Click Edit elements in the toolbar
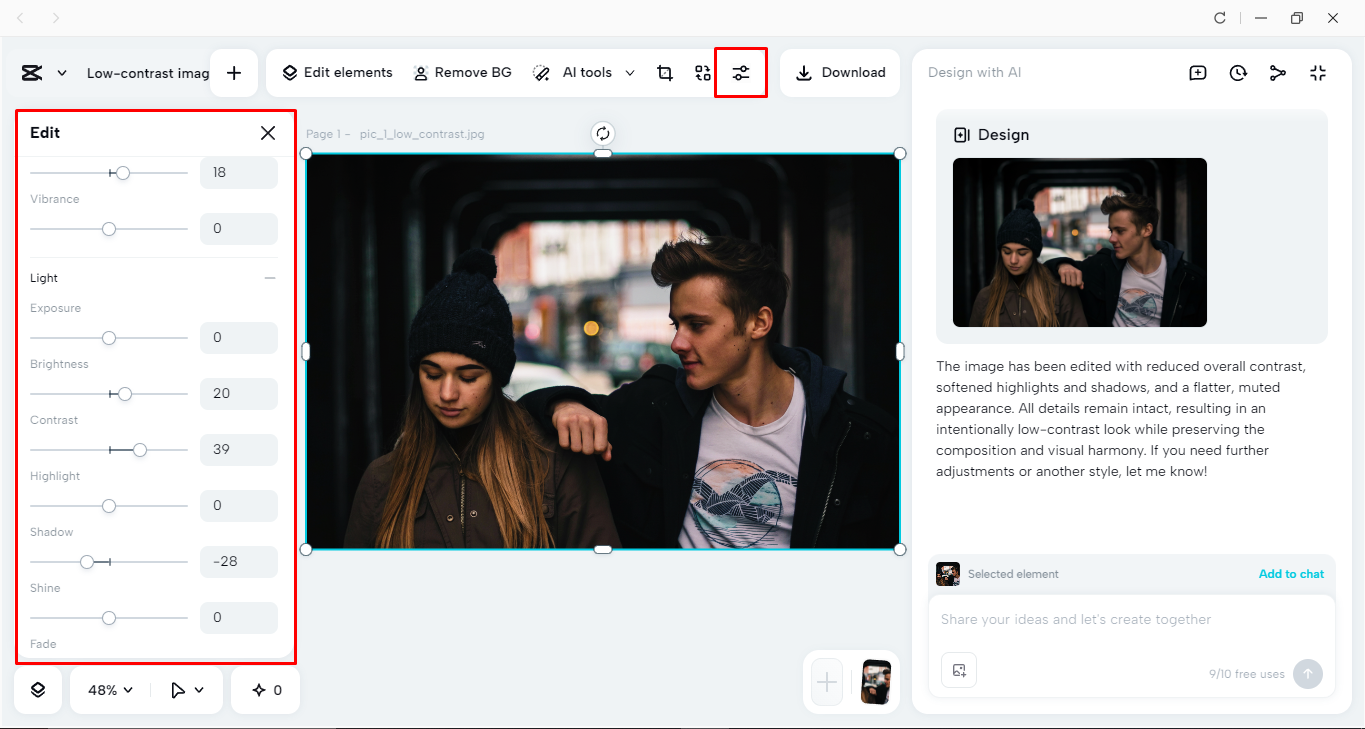This screenshot has width=1365, height=729. [337, 73]
